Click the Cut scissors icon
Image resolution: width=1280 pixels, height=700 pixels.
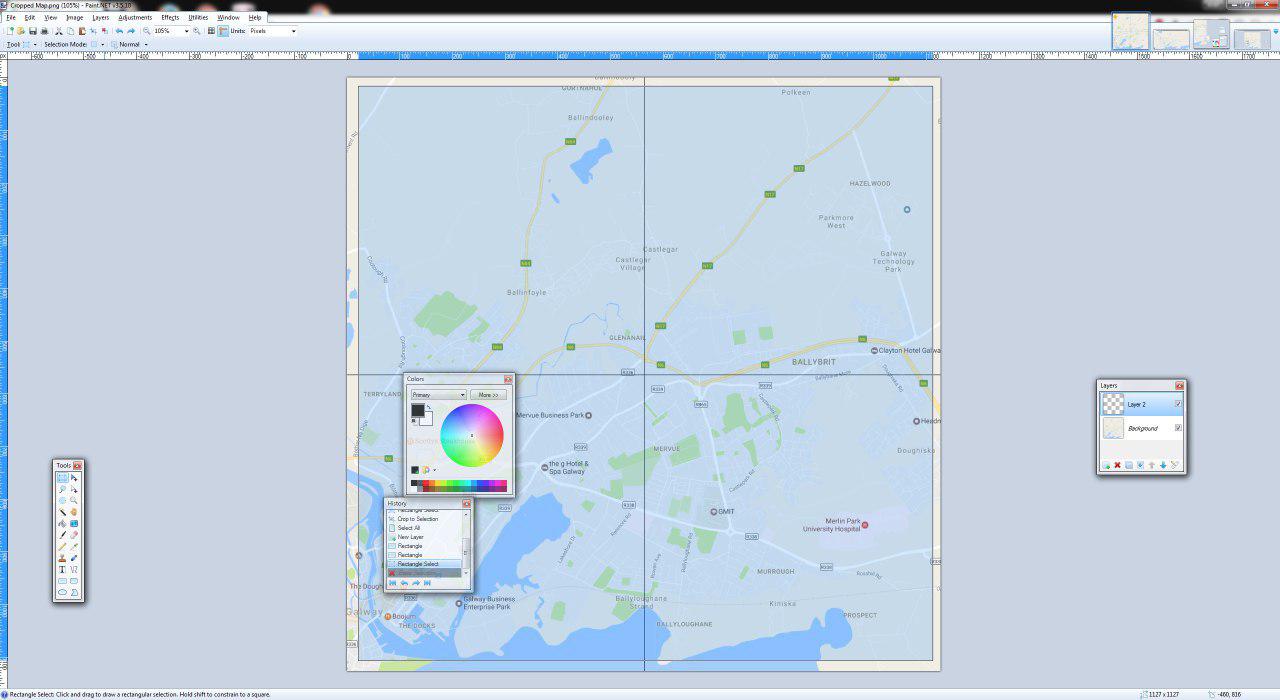click(58, 31)
